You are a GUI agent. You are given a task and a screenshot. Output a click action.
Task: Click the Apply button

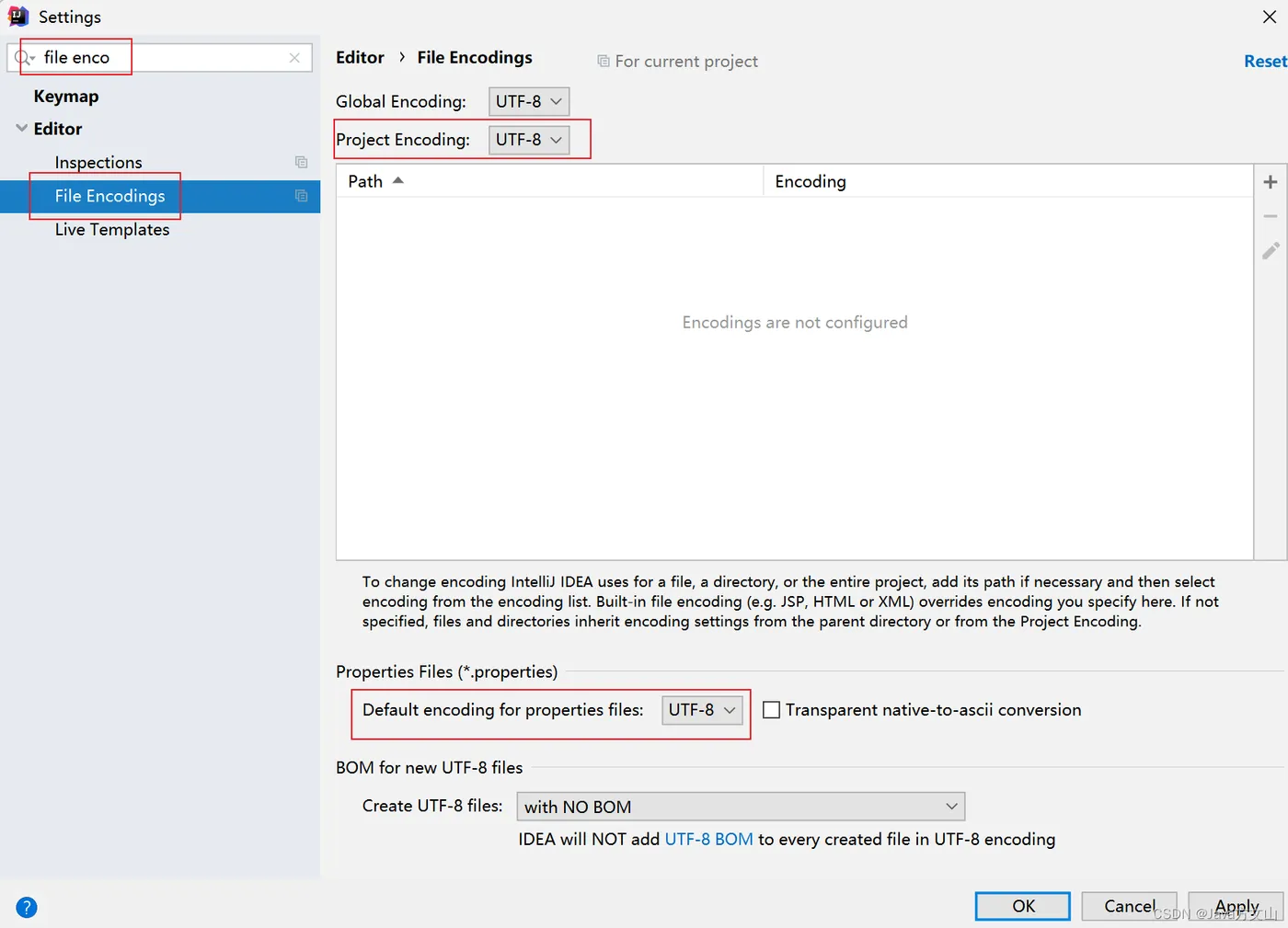(x=1236, y=906)
